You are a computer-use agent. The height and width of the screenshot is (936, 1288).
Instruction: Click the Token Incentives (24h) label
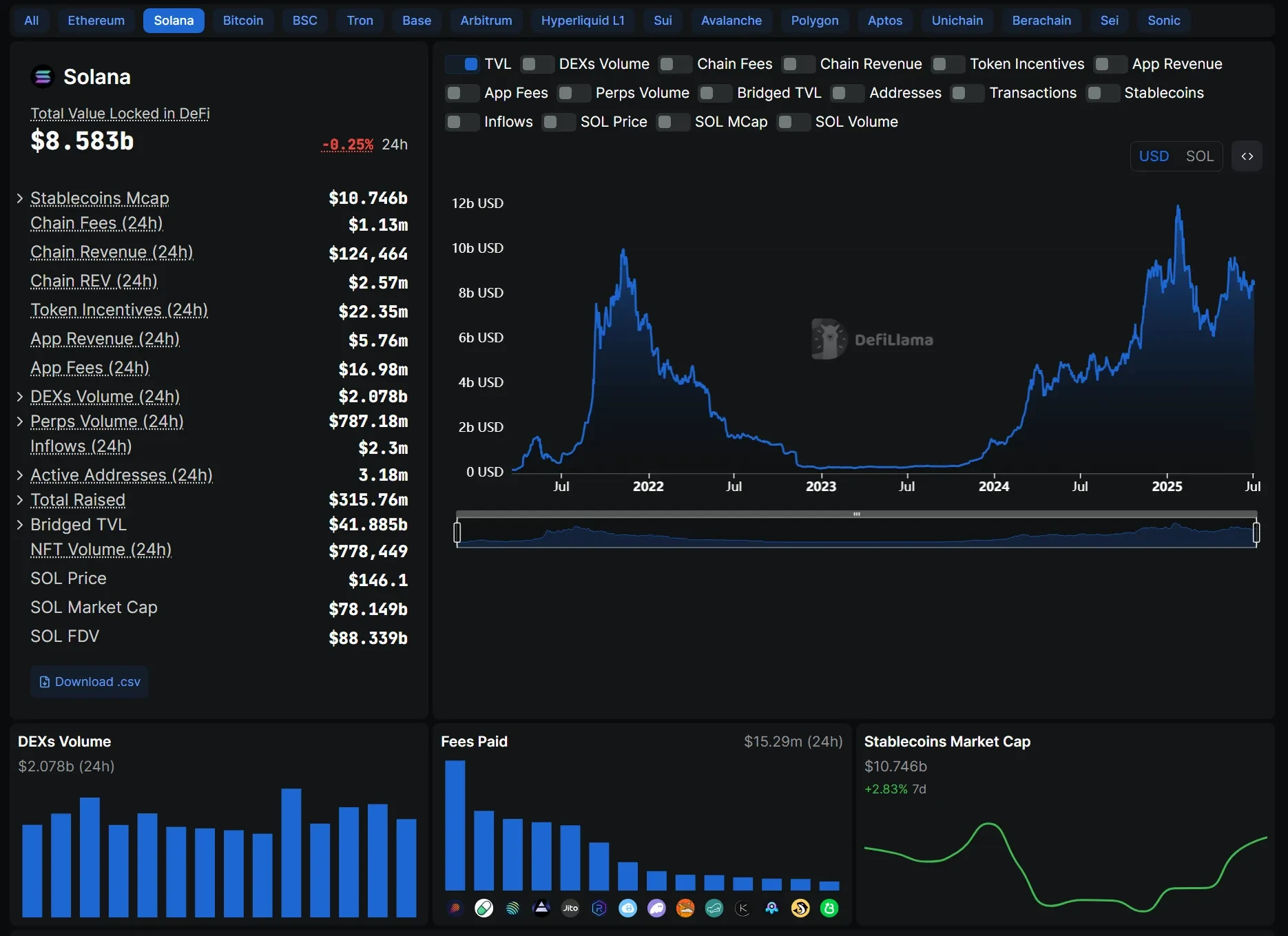[x=119, y=310]
